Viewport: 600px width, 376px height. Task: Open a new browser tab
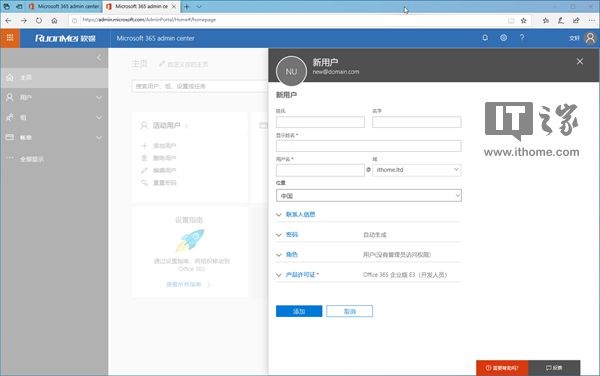[x=187, y=7]
